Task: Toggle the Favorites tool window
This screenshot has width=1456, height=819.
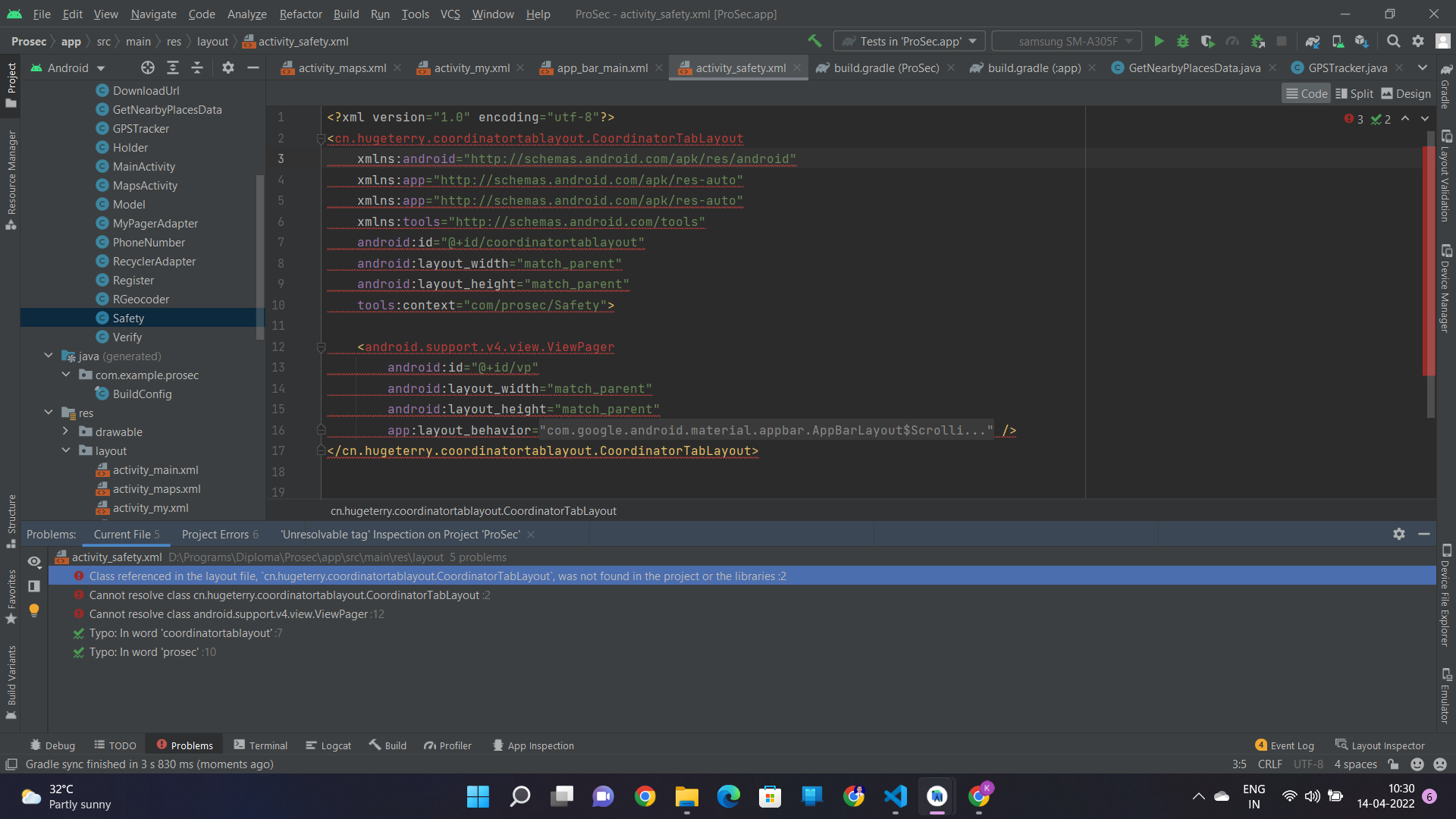Action: click(11, 597)
